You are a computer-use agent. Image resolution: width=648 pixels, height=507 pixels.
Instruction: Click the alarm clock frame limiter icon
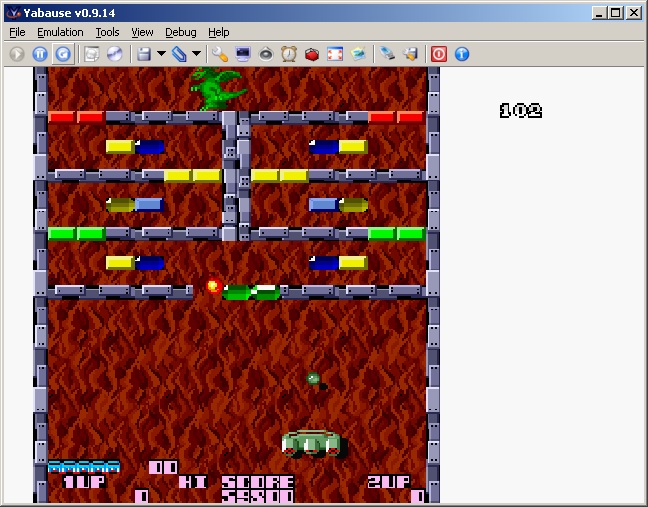[289, 54]
